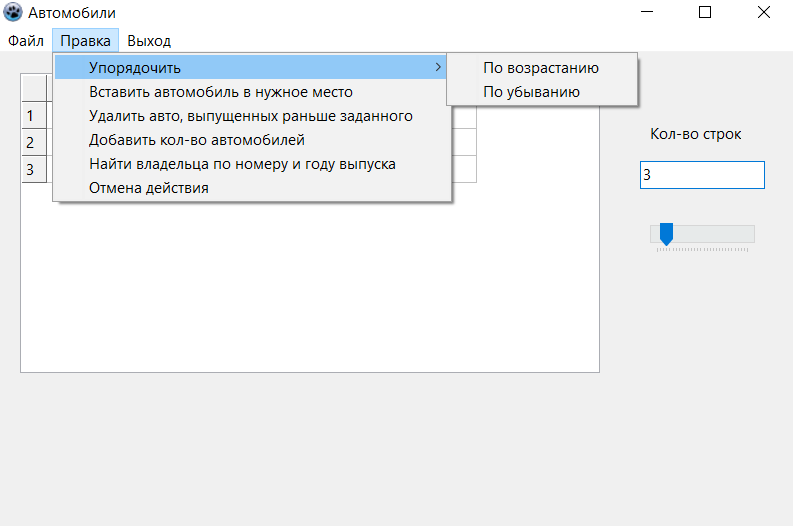Select table row header 1
The image size is (793, 526).
coord(34,115)
